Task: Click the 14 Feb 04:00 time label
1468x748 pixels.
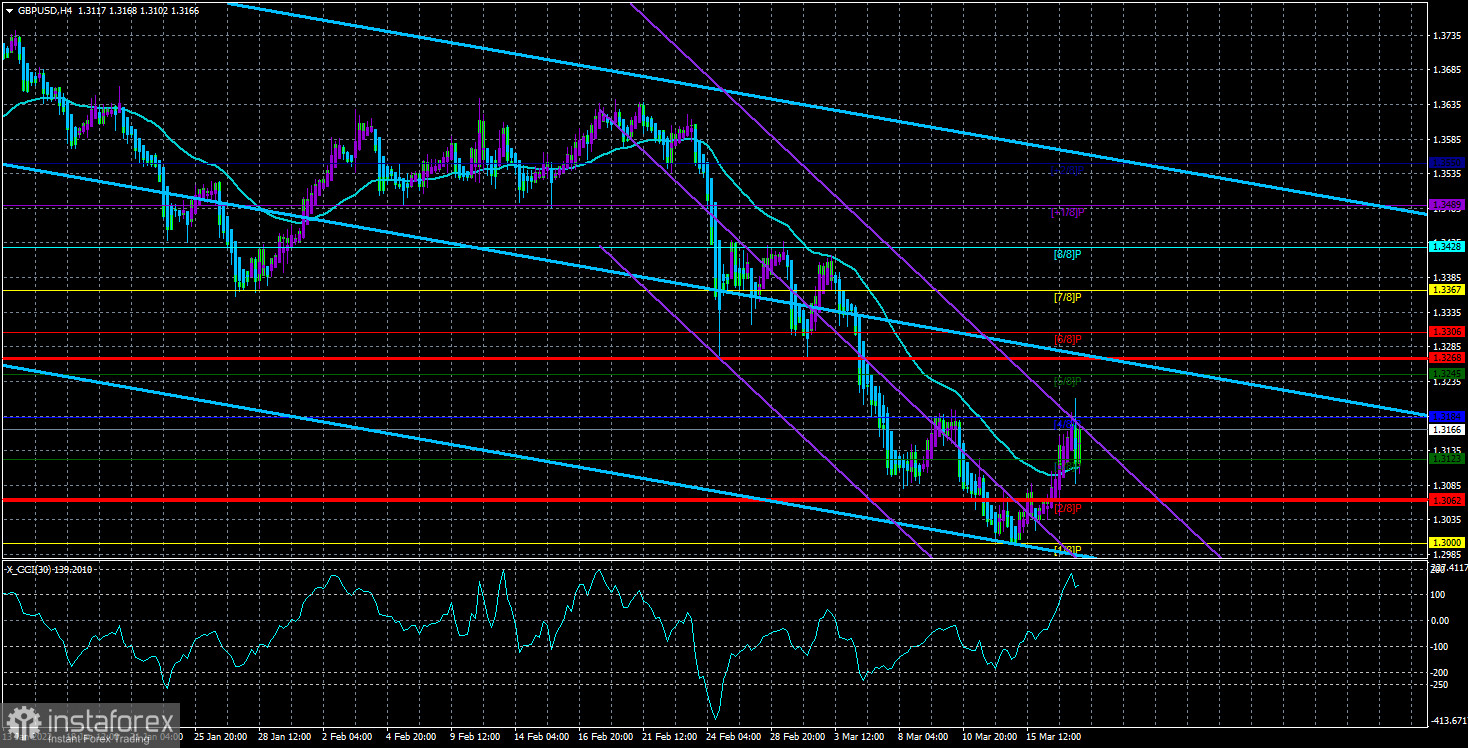Action: click(543, 737)
